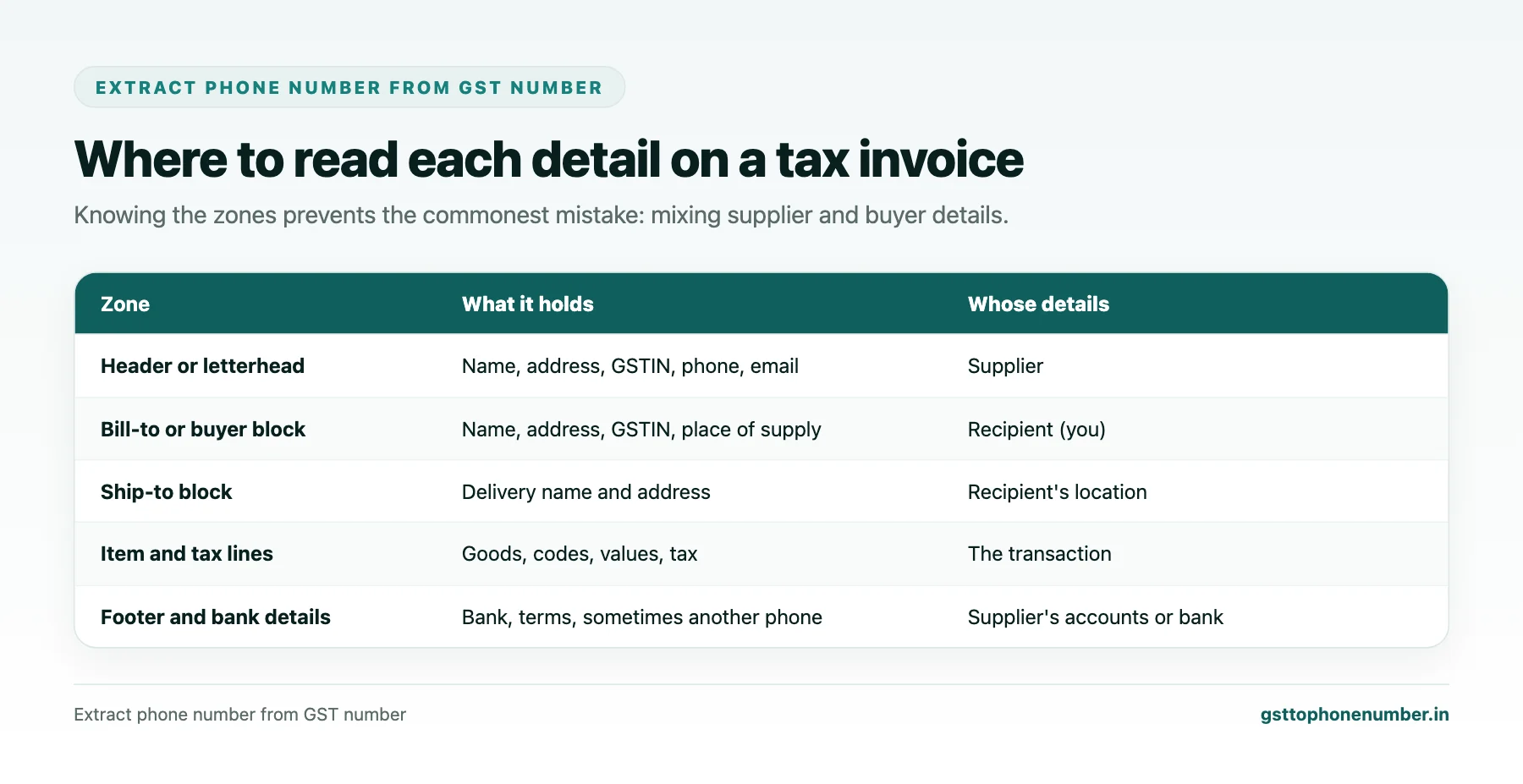Screen dimensions: 1523x784
Task: Click the 'What it holds' column header
Action: pyautogui.click(x=527, y=304)
